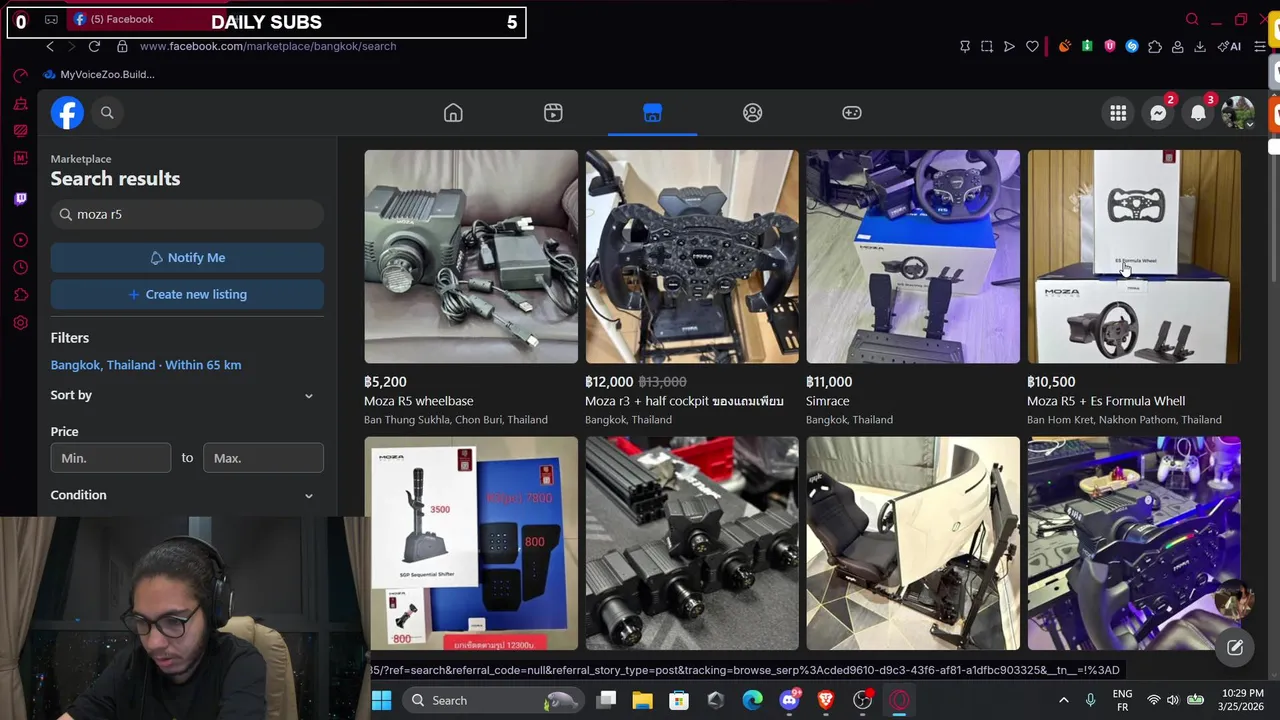Open the Moza R5 wheelbase listing photo
The width and height of the screenshot is (1280, 720).
(x=471, y=256)
